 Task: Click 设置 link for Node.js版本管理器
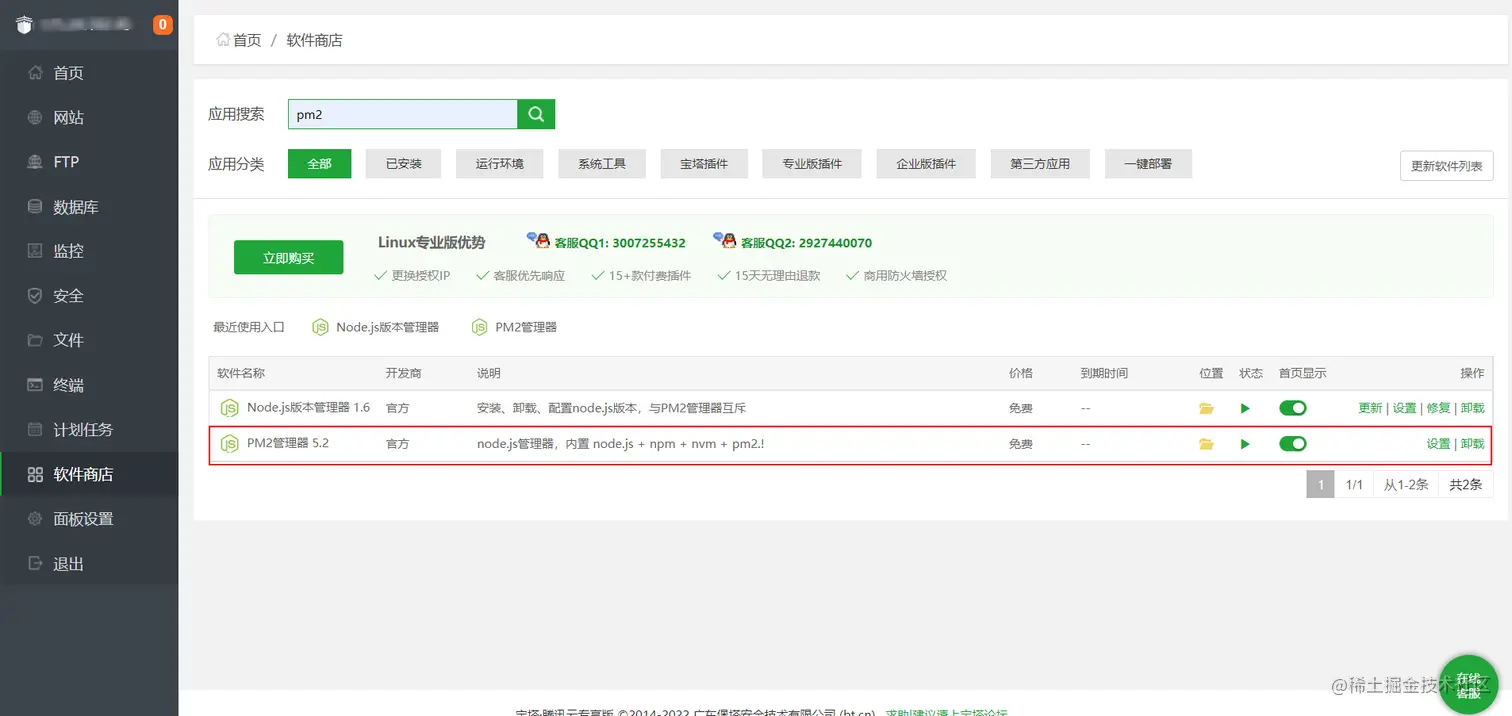tap(1405, 408)
